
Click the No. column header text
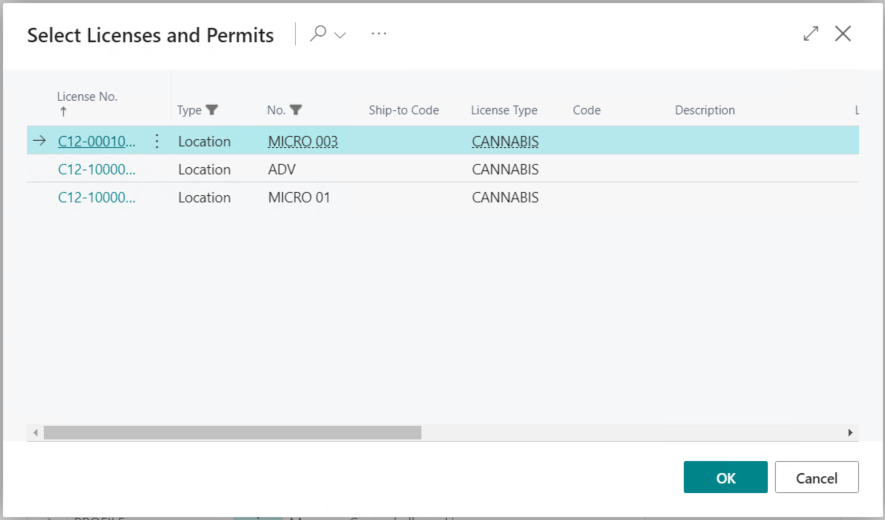[x=276, y=110]
